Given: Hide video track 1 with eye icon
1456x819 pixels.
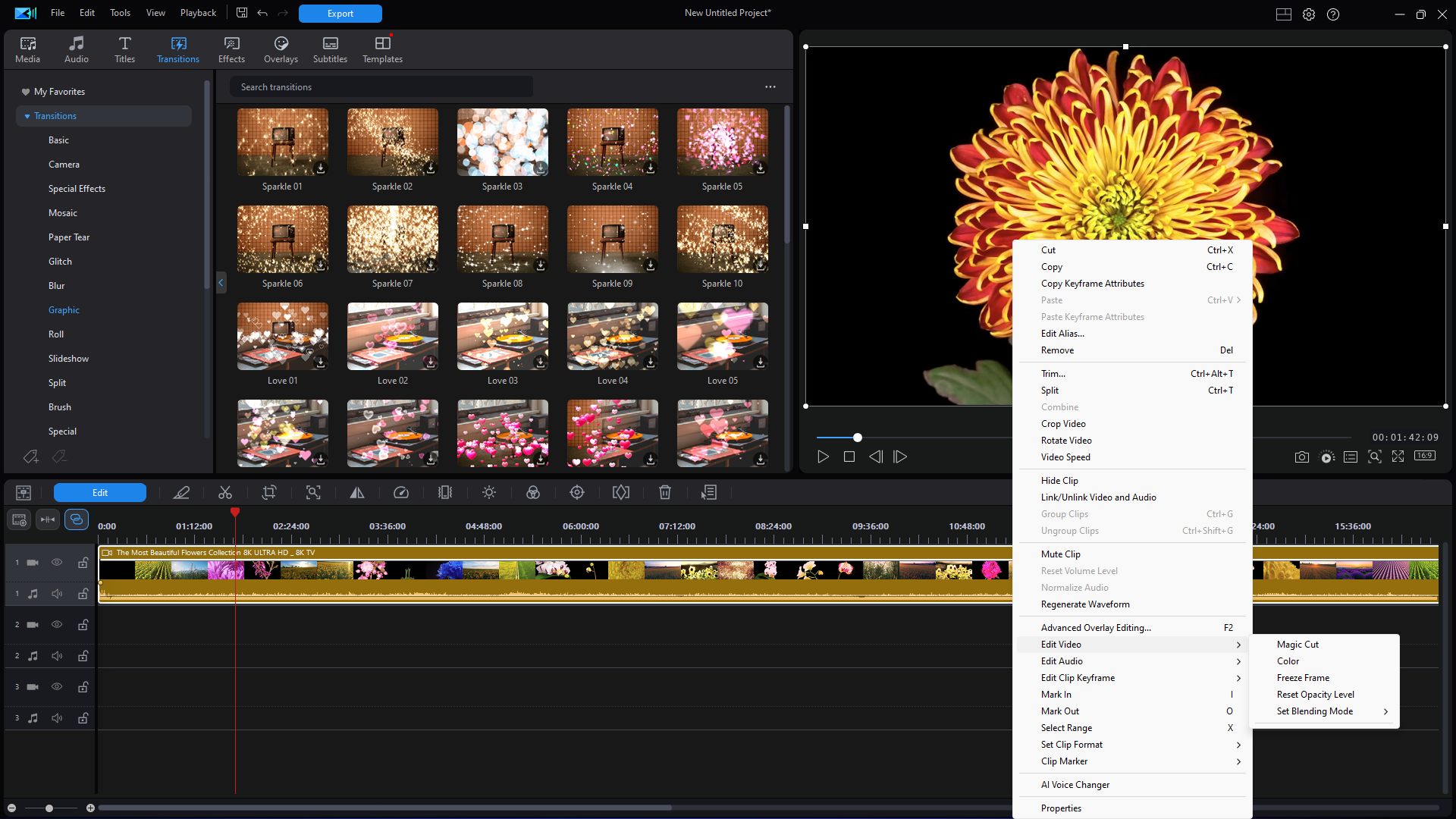Looking at the screenshot, I should pos(57,563).
